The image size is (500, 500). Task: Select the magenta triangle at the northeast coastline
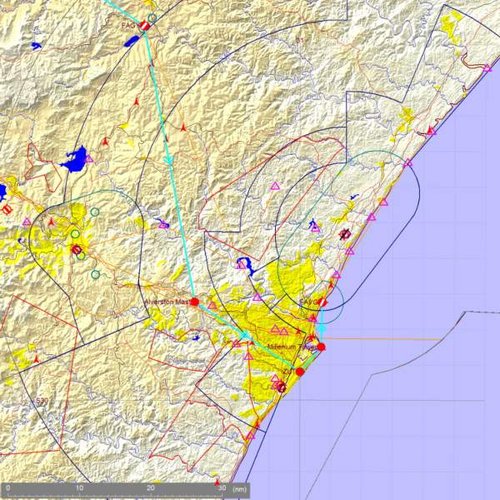(487, 69)
